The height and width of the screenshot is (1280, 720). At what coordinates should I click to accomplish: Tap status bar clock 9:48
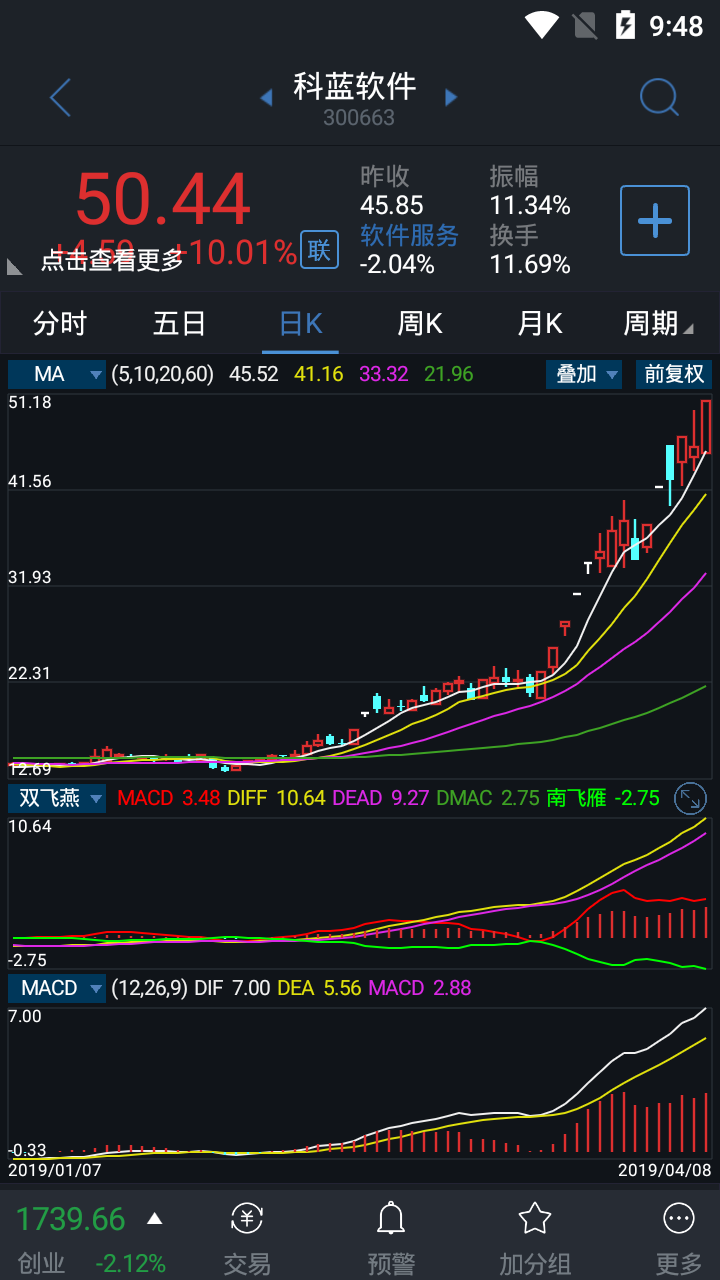[x=677, y=26]
